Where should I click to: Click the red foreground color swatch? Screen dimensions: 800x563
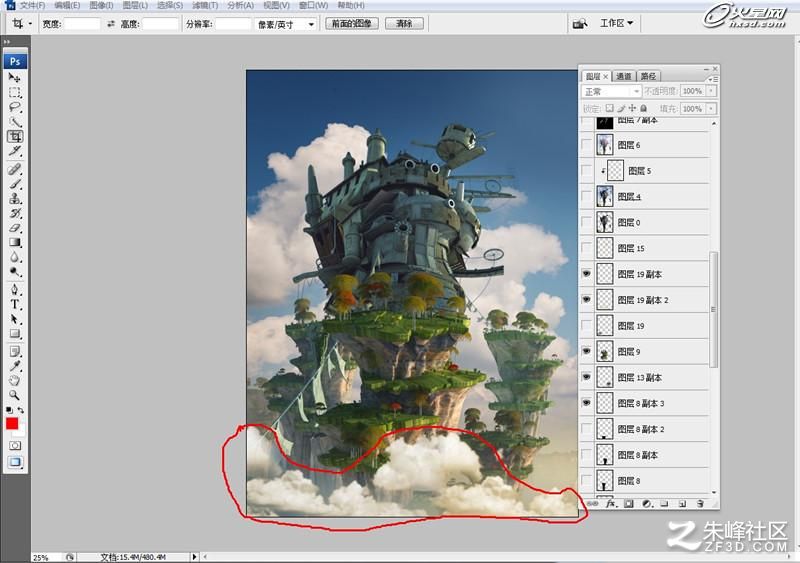coord(12,424)
